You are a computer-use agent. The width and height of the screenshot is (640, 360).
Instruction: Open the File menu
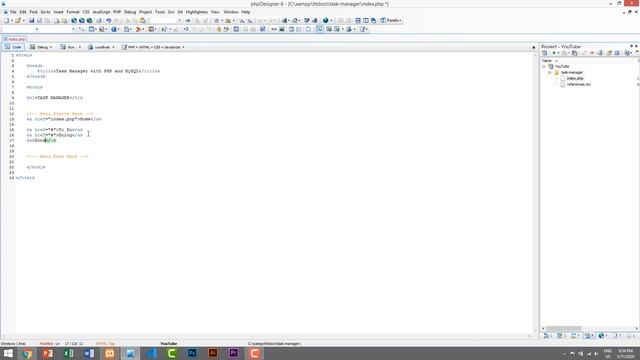coord(13,12)
